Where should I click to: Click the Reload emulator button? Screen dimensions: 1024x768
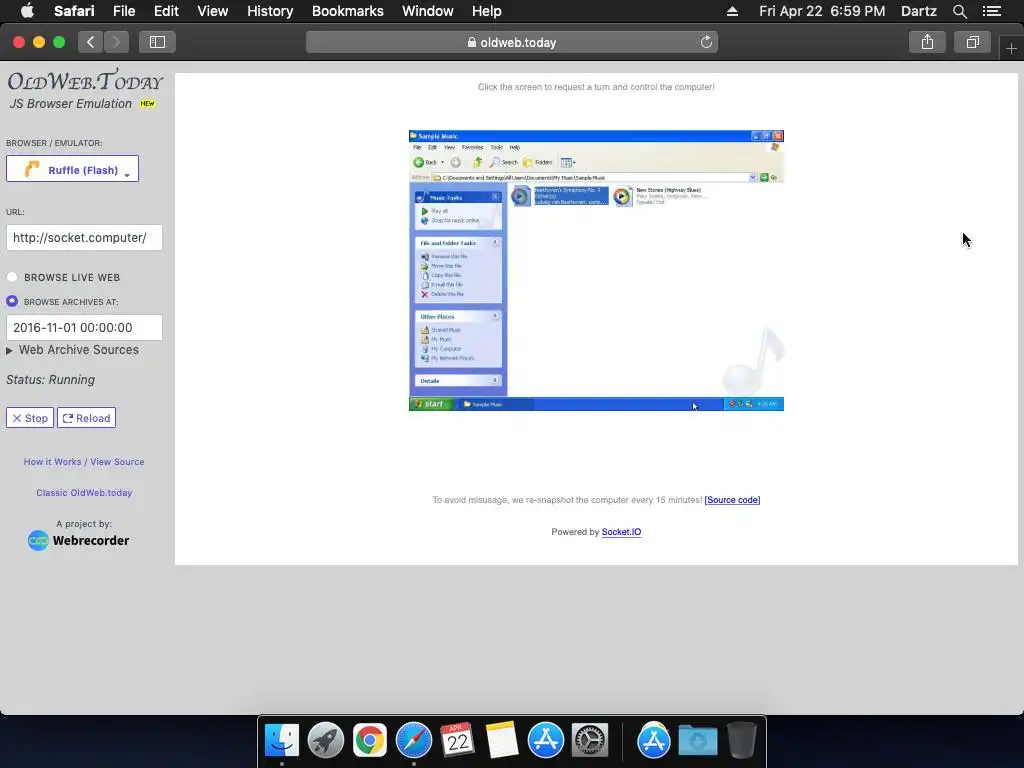coord(86,418)
